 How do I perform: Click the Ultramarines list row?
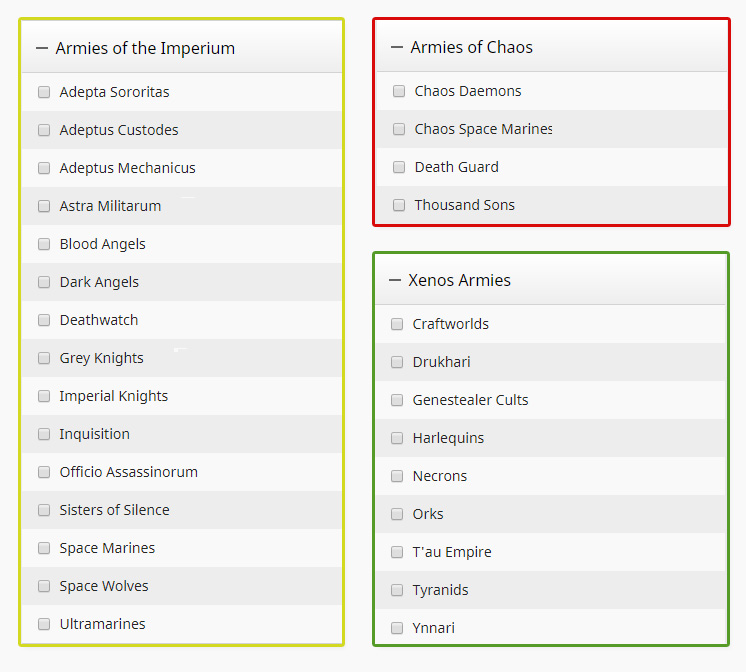[x=182, y=624]
